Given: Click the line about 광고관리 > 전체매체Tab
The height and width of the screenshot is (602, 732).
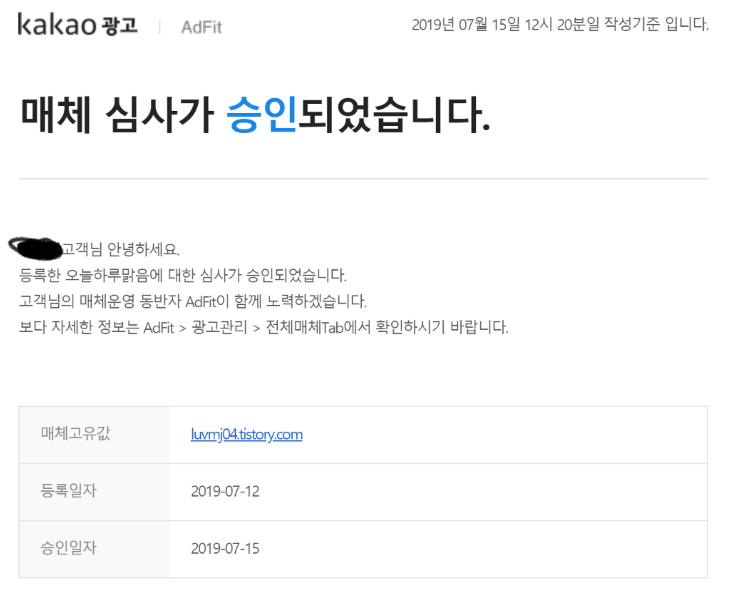Looking at the screenshot, I should [264, 327].
